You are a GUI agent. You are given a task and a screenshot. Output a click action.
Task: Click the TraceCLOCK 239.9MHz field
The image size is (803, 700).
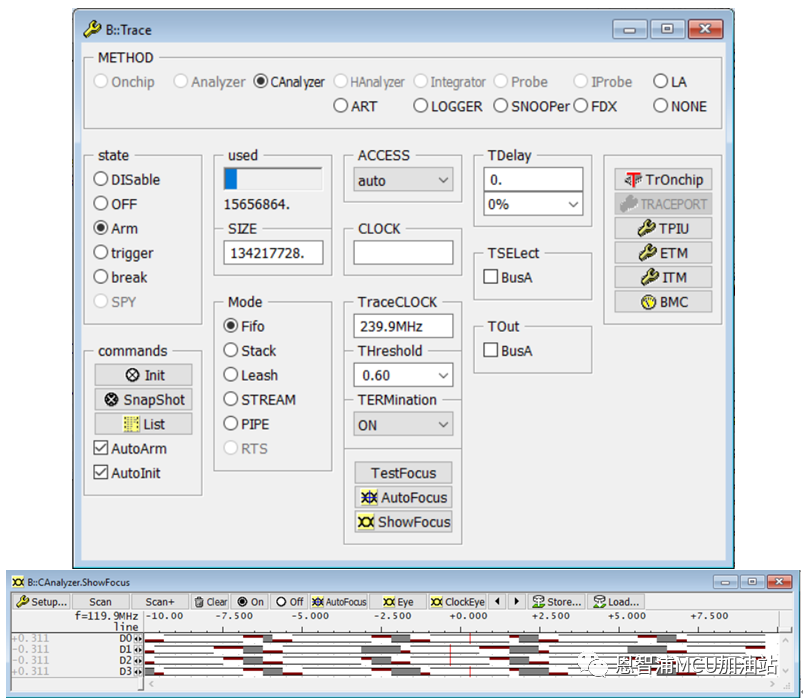coord(404,326)
